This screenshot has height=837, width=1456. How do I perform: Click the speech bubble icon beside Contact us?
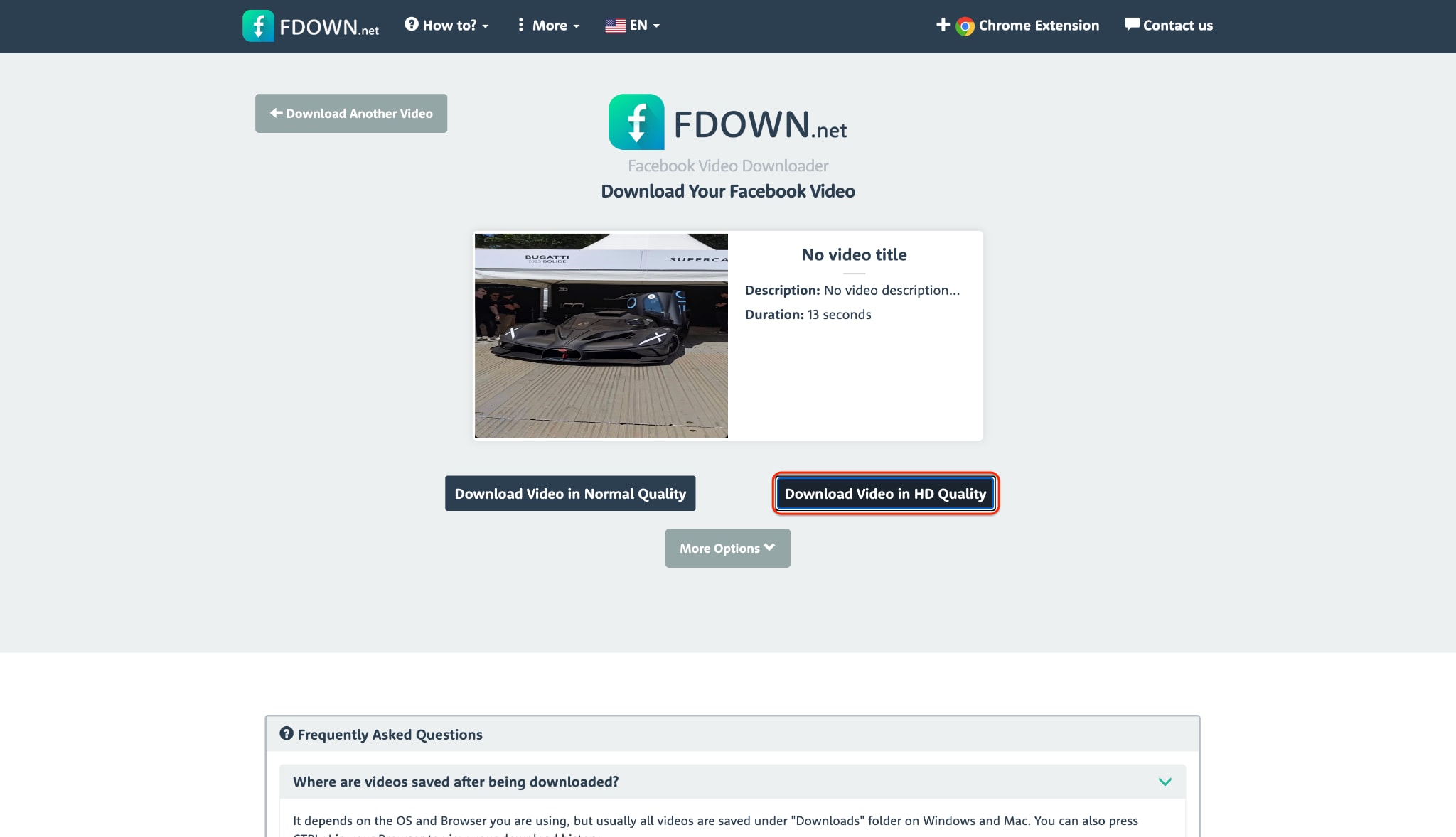pos(1132,25)
